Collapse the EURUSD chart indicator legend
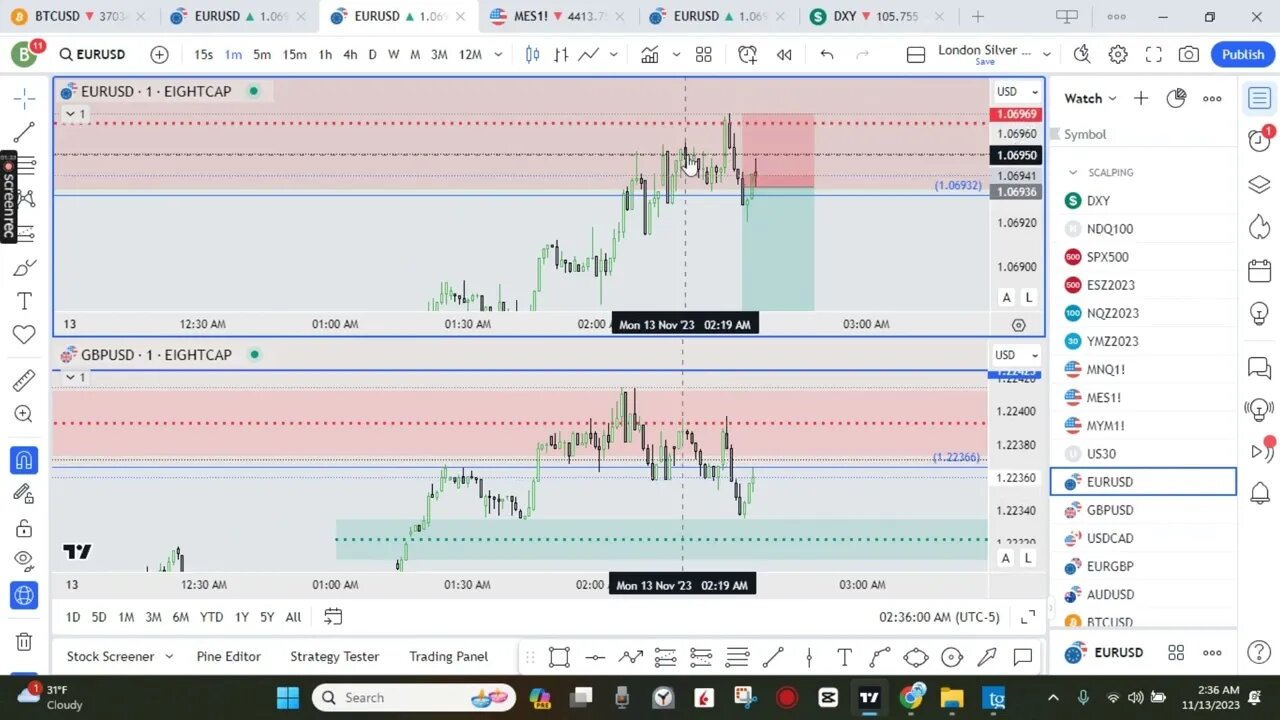 pos(75,114)
